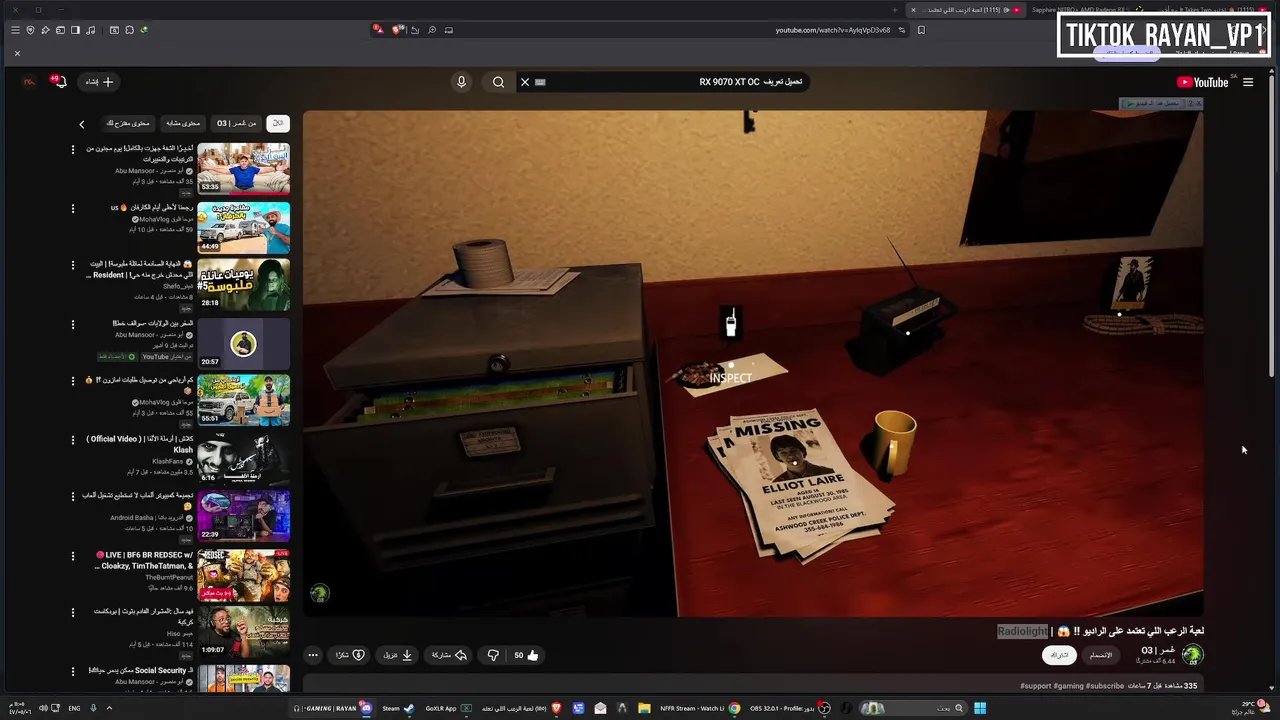Dislike the video with thumbs-down
The width and height of the screenshot is (1280, 720).
(x=492, y=655)
